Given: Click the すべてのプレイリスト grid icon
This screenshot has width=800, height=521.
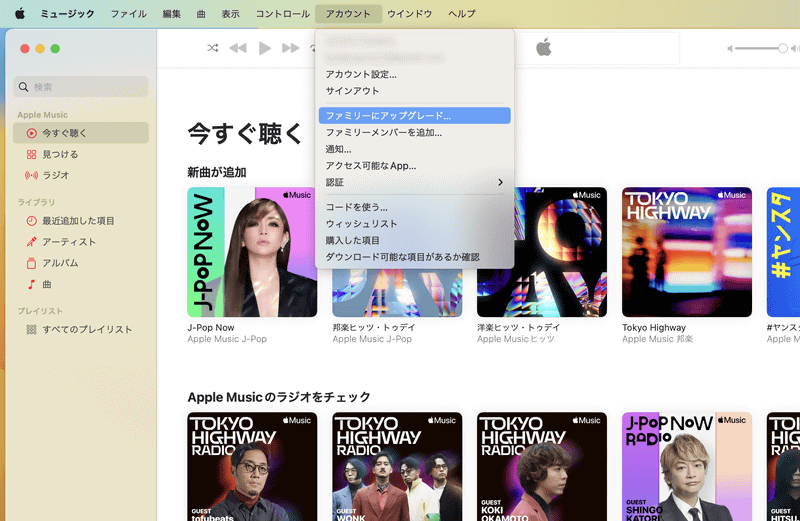Looking at the screenshot, I should pyautogui.click(x=32, y=330).
